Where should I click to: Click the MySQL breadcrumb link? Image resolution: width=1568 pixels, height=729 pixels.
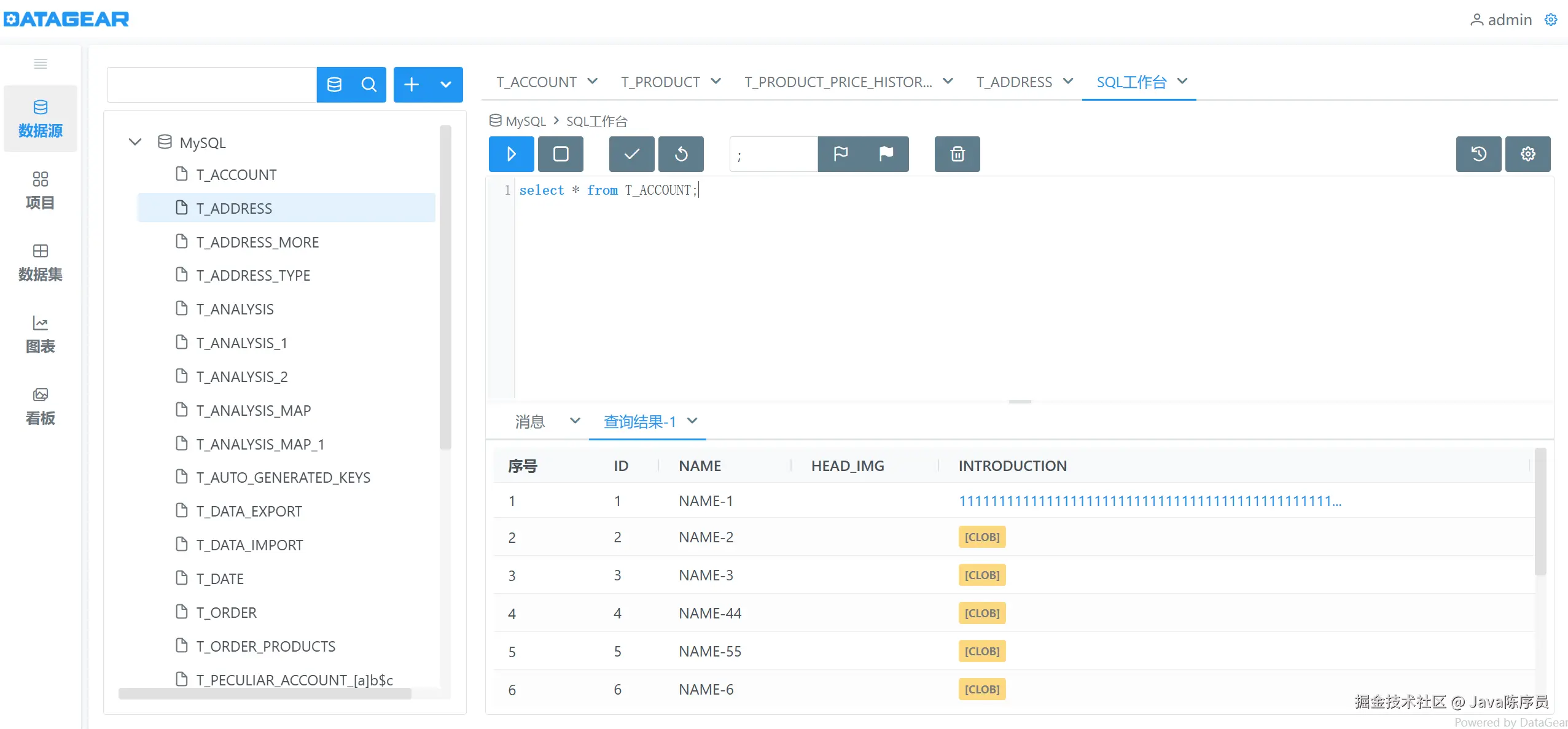(526, 121)
